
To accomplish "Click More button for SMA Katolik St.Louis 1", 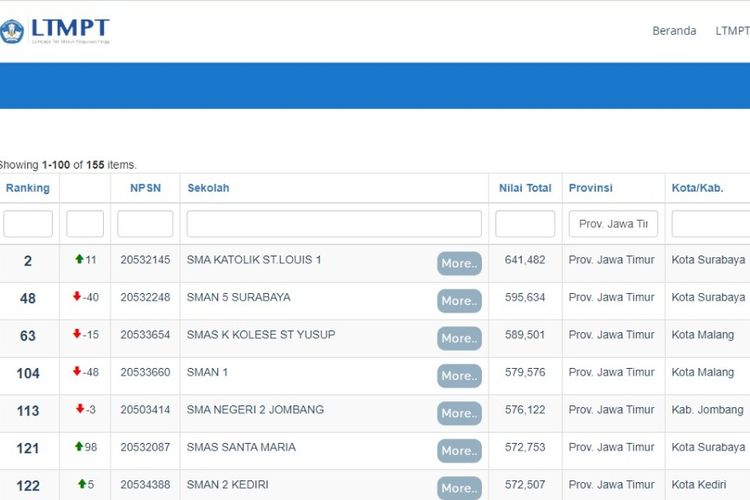I will coord(459,263).
